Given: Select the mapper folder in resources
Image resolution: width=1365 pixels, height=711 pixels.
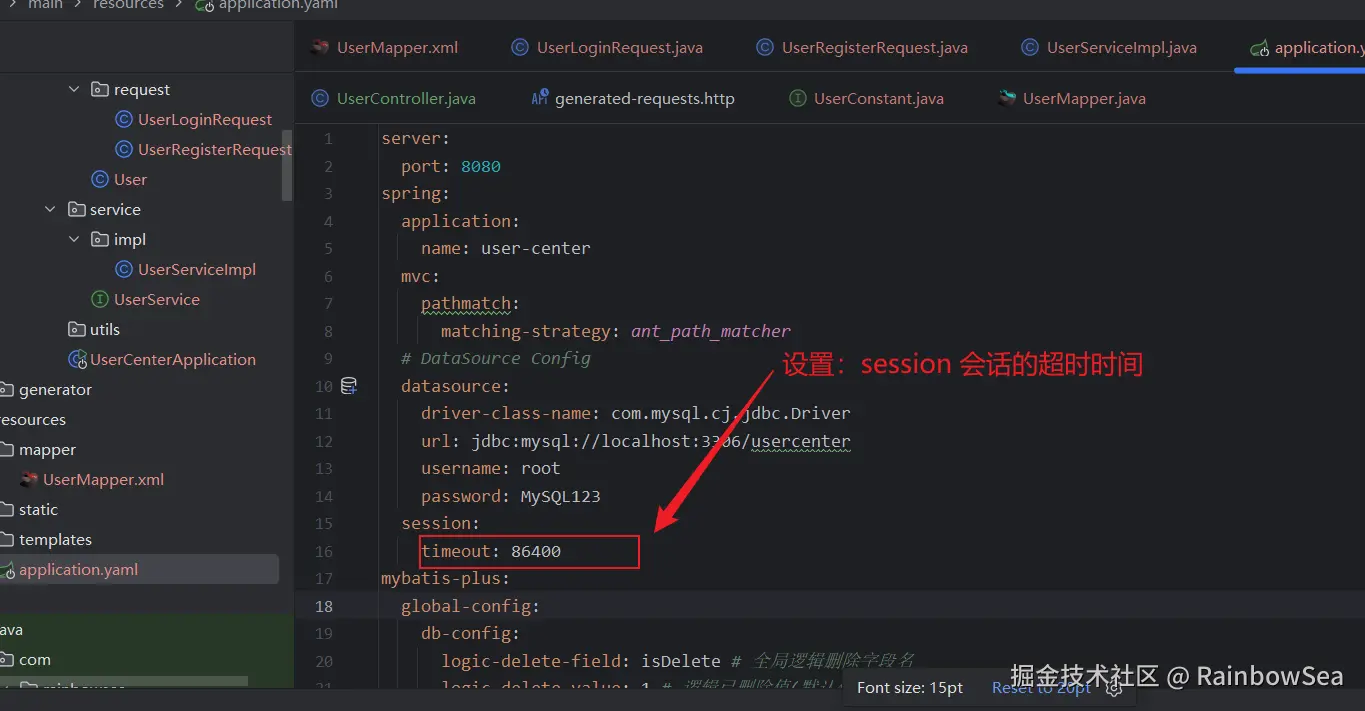Looking at the screenshot, I should tap(47, 449).
